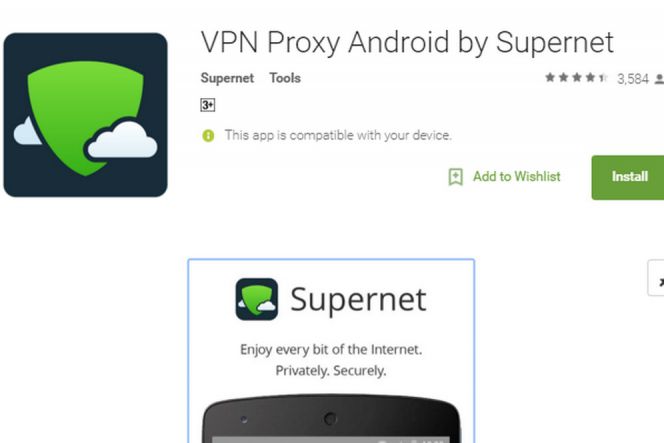The image size is (664, 443).
Task: Click the 'Enjoy every bit of the Internet' tagline
Action: pos(331,350)
